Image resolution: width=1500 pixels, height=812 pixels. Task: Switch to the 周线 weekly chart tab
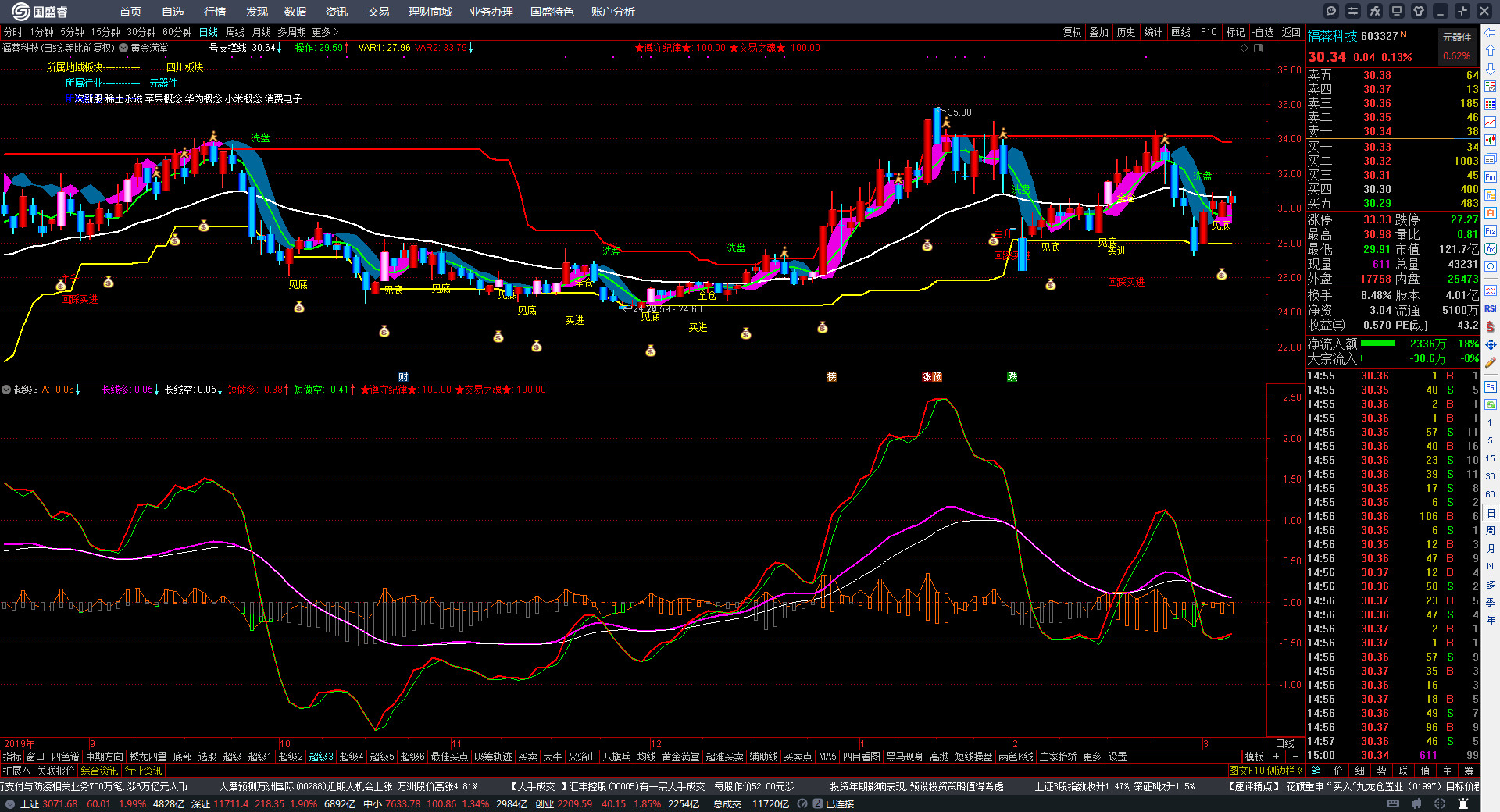(x=235, y=32)
